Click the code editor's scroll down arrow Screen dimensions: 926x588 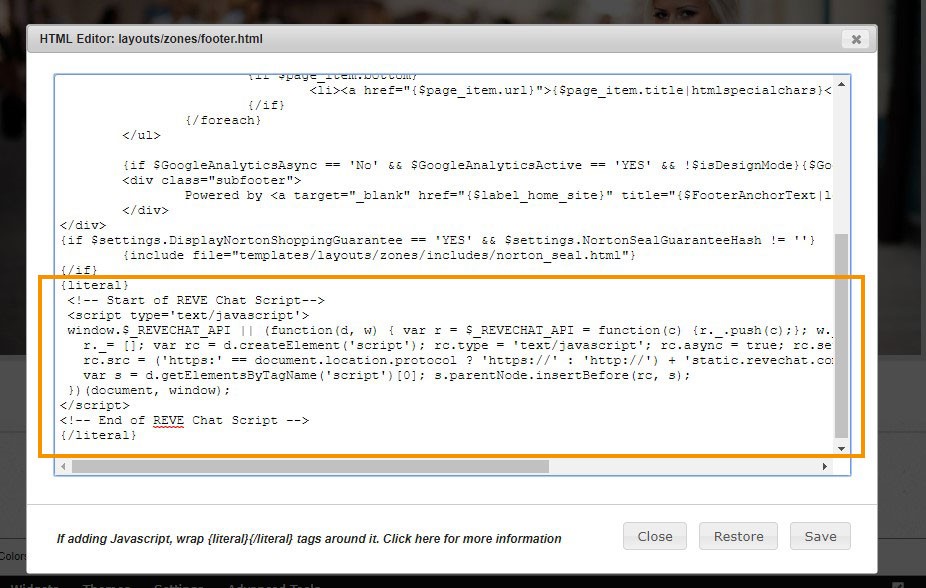[x=842, y=449]
